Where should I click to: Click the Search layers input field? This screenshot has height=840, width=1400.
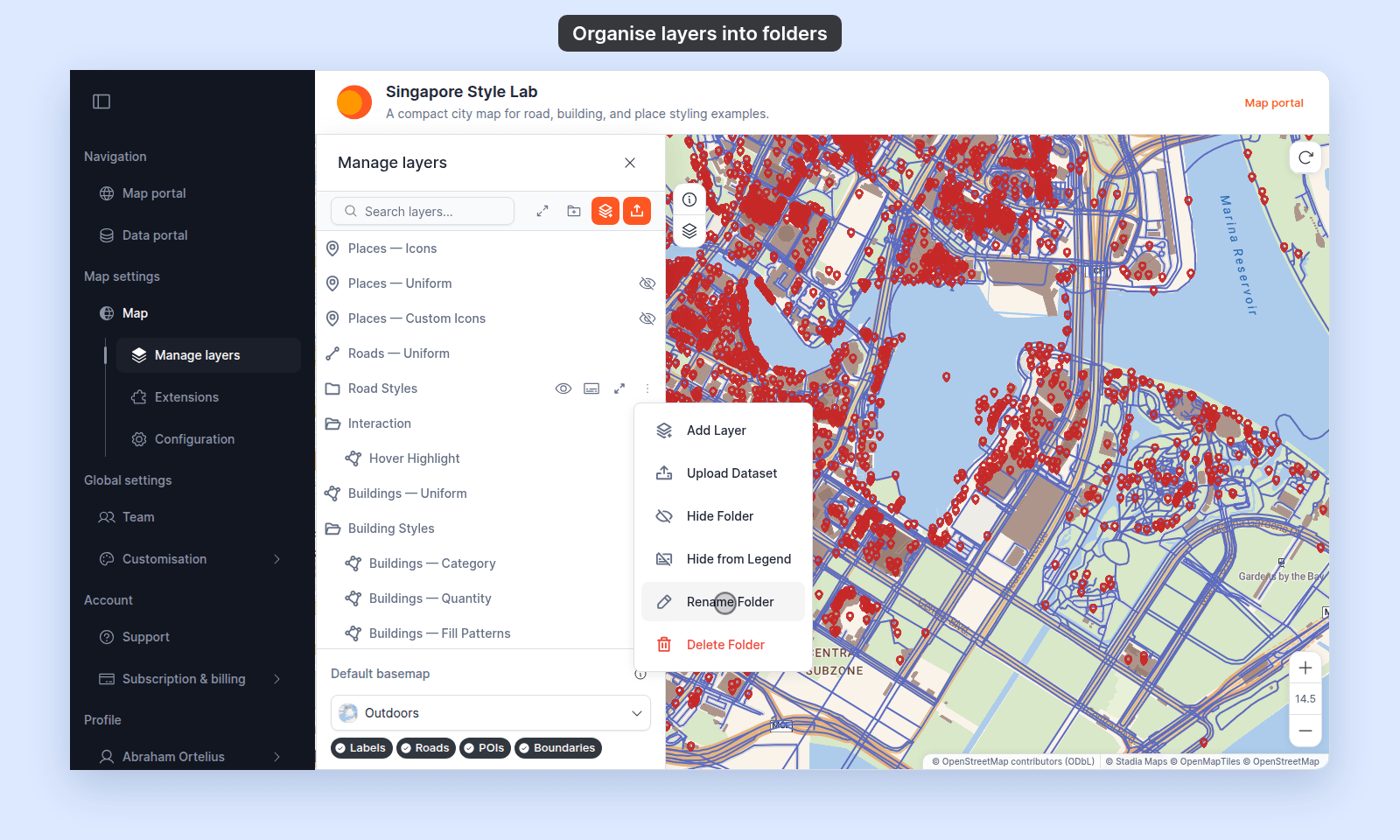pyautogui.click(x=423, y=211)
